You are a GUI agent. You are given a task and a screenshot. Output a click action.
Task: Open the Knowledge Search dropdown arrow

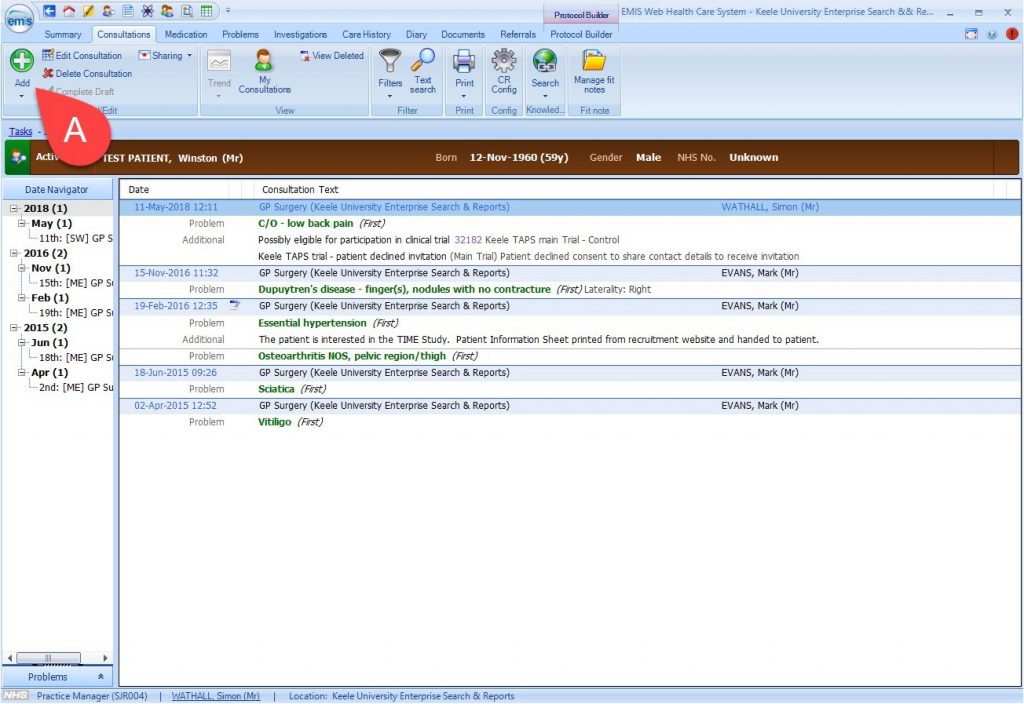coord(545,96)
